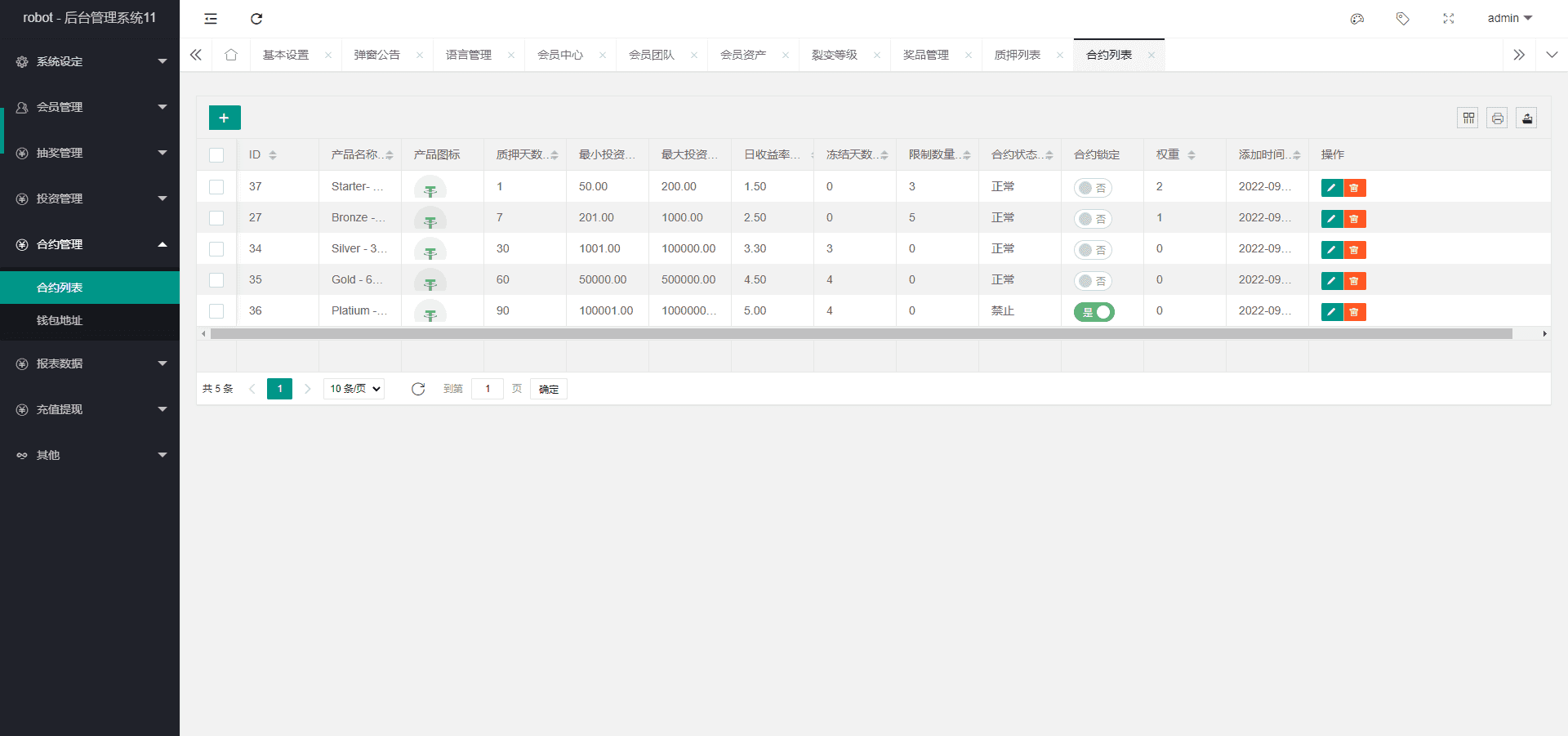Click the home tab icon
The image size is (1568, 736).
tap(231, 55)
